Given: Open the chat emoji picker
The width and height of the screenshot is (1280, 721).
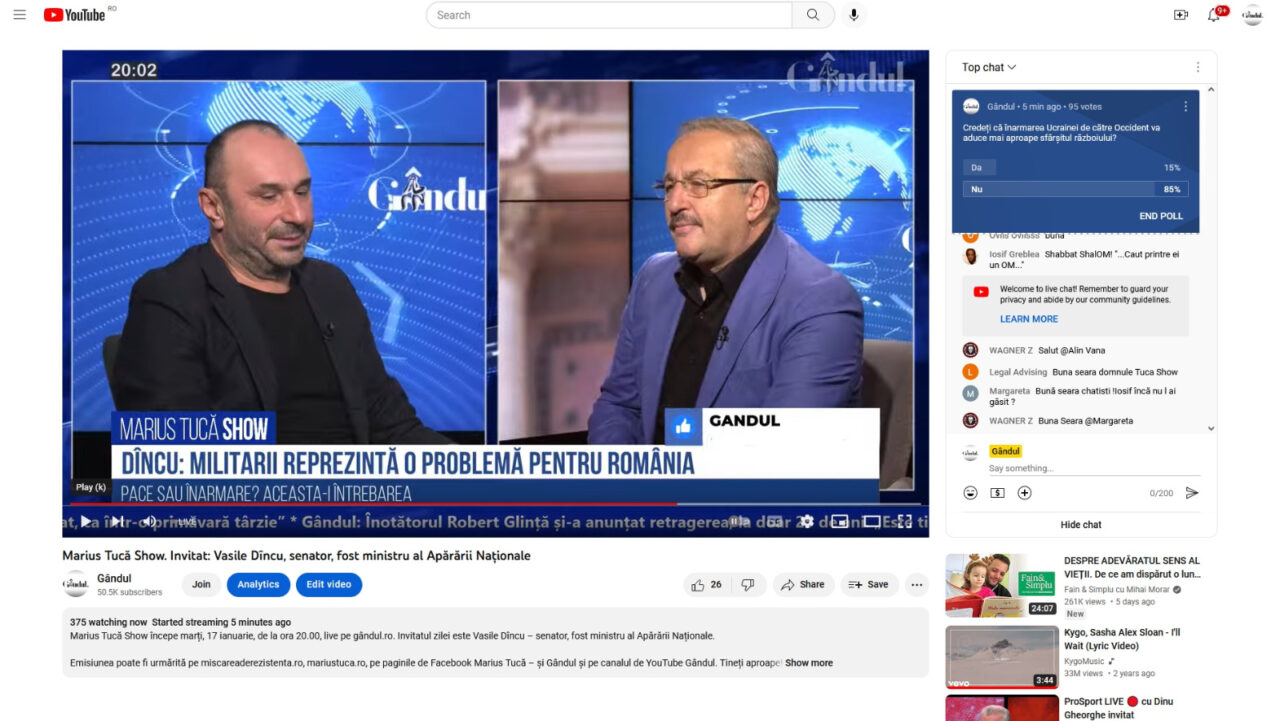Looking at the screenshot, I should pos(970,493).
